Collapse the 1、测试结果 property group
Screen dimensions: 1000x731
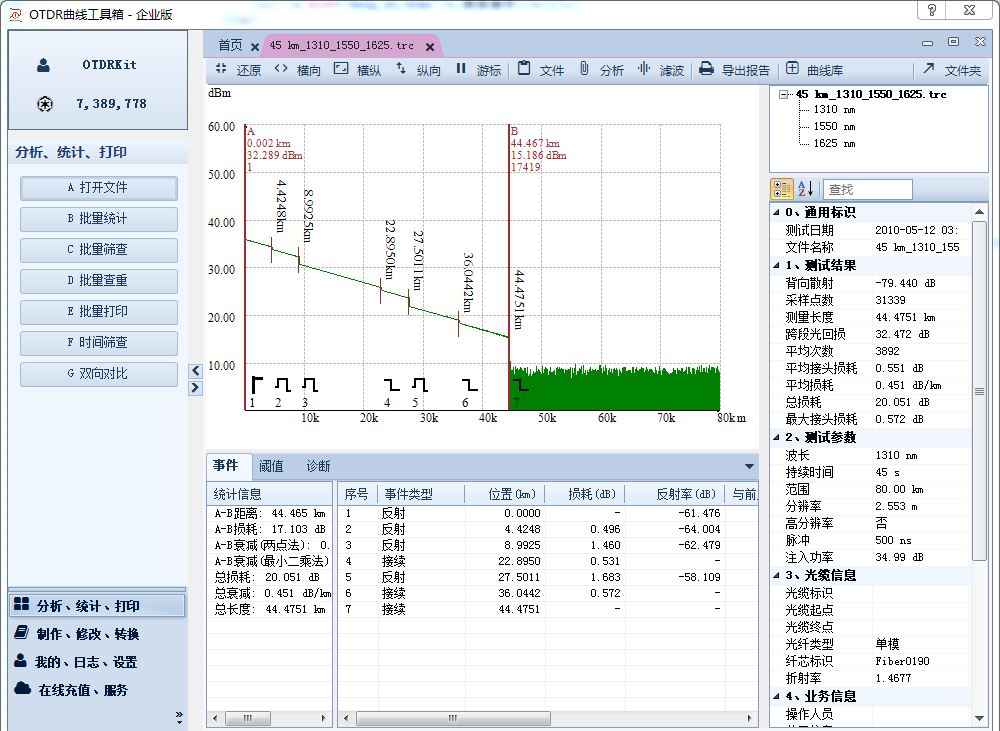pyautogui.click(x=777, y=265)
